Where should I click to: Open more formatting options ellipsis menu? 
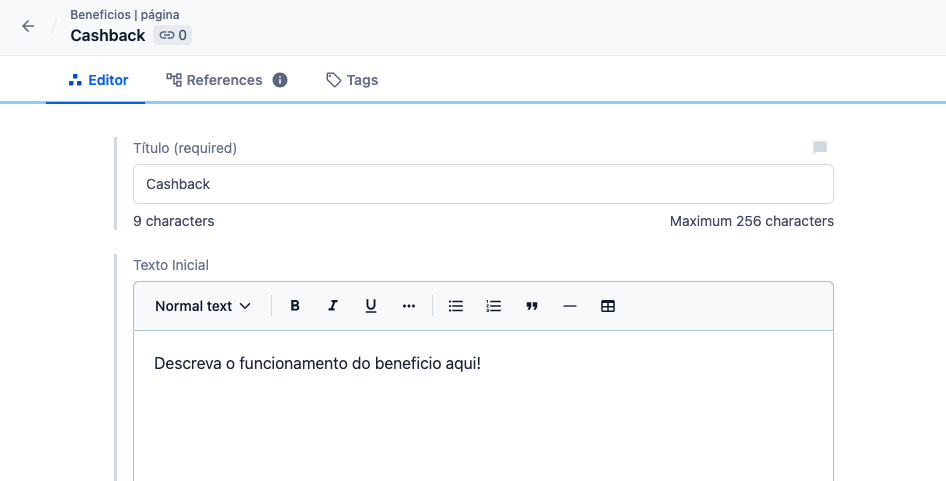[409, 306]
